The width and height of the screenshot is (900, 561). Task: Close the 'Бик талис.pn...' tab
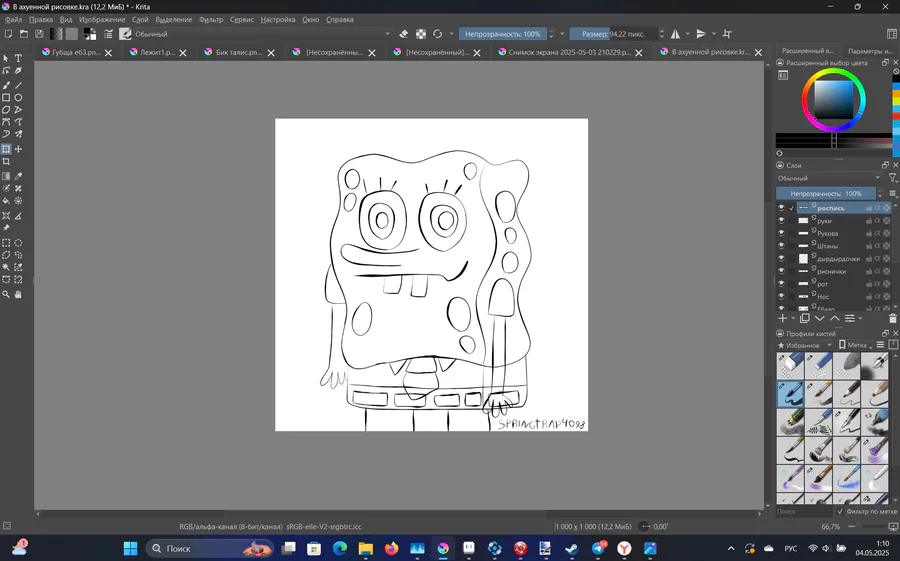[271, 53]
